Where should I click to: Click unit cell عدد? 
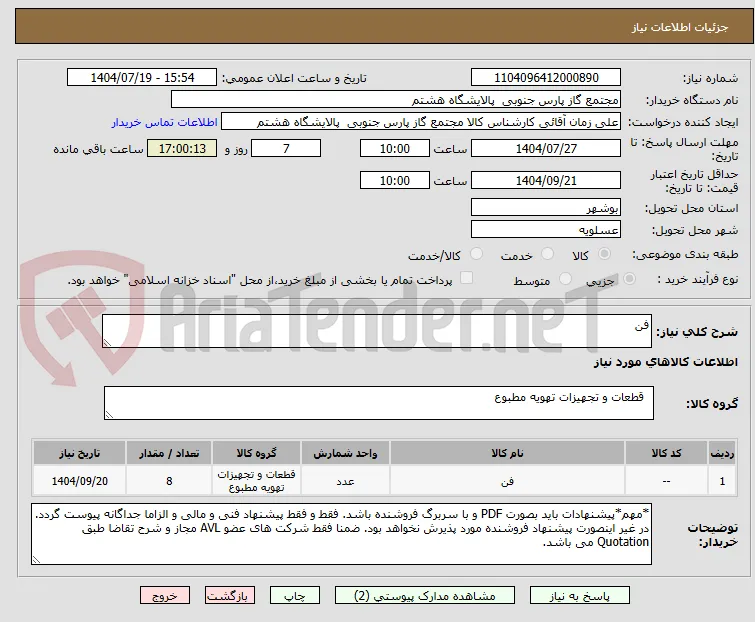coord(345,481)
